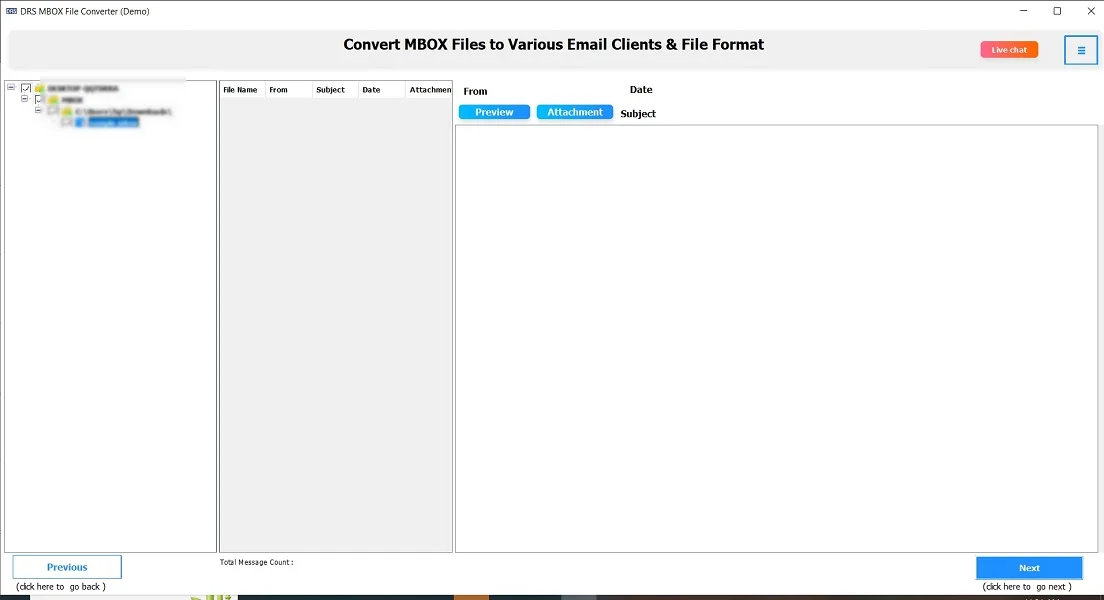Screen dimensions: 1104x600
Task: Sort by File Name column header
Action: [240, 89]
